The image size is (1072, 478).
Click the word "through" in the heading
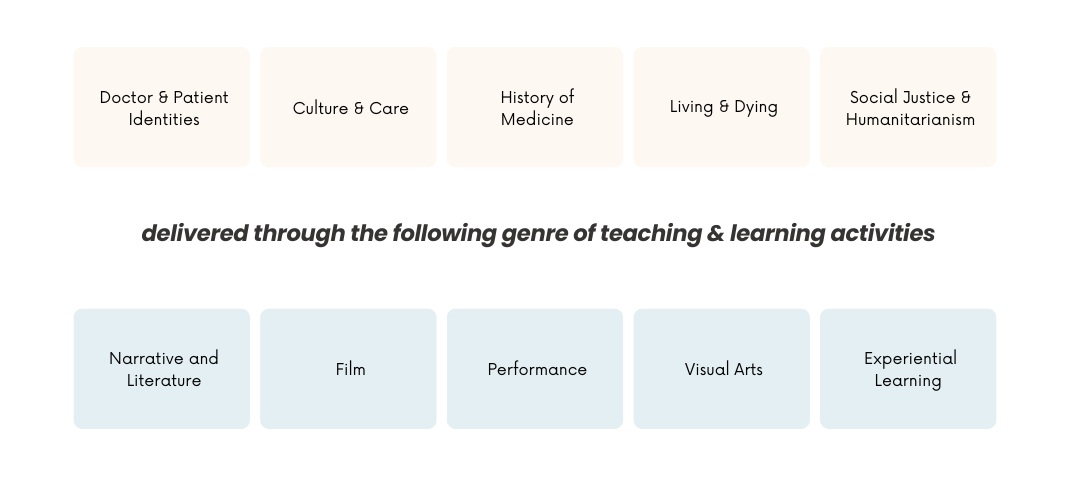(298, 233)
